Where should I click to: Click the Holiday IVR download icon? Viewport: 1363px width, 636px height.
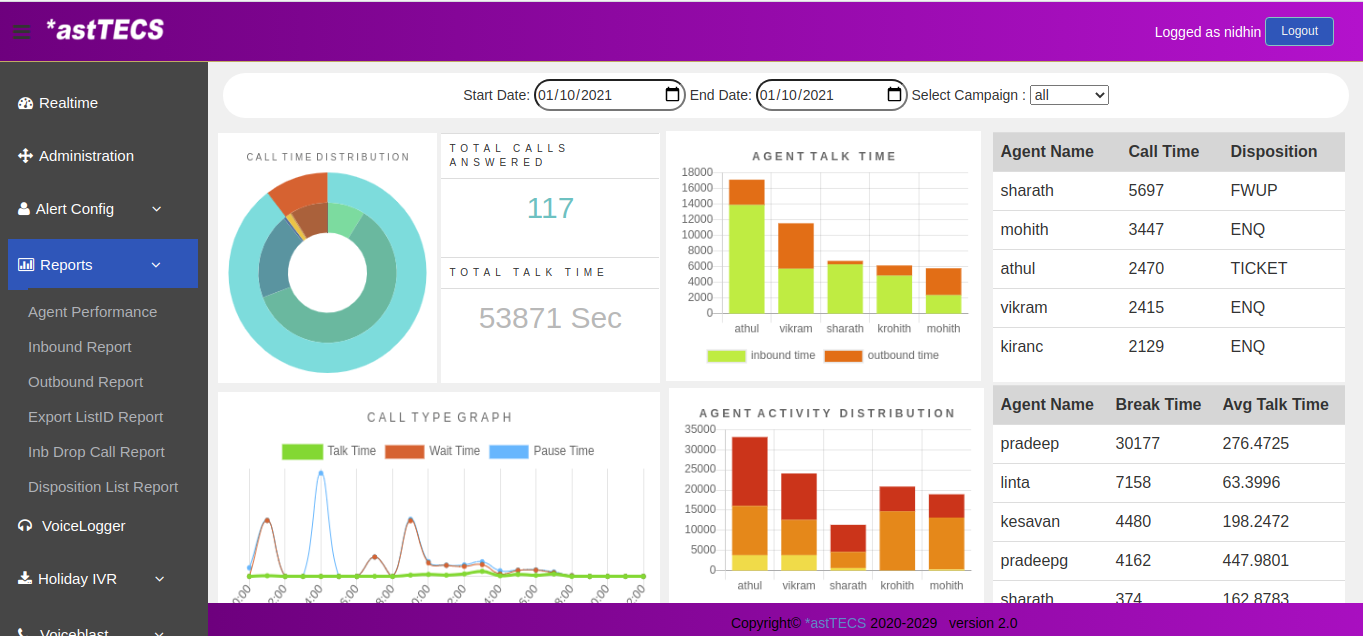[x=26, y=579]
